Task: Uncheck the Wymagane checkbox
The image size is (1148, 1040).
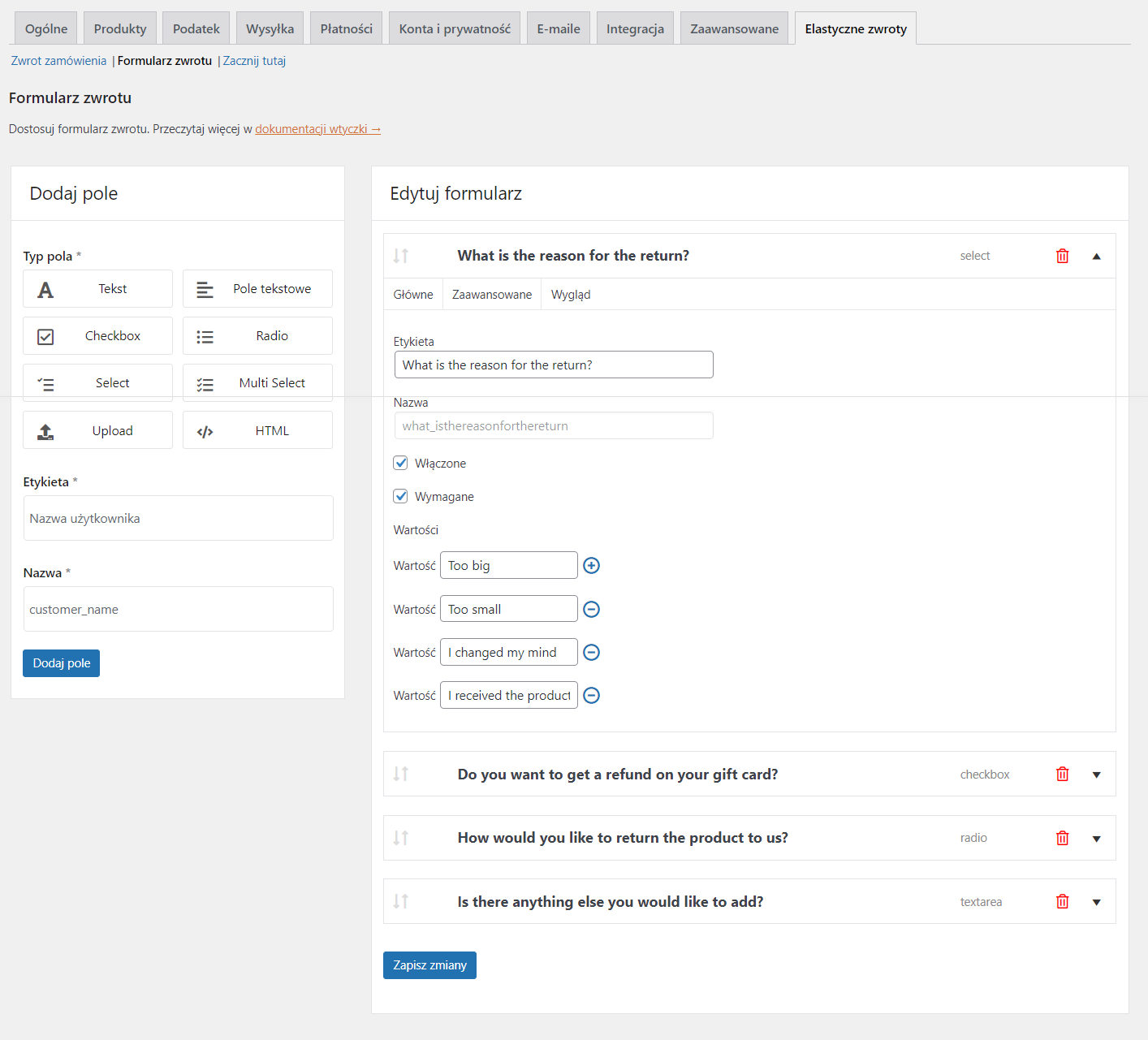Action: click(x=400, y=496)
